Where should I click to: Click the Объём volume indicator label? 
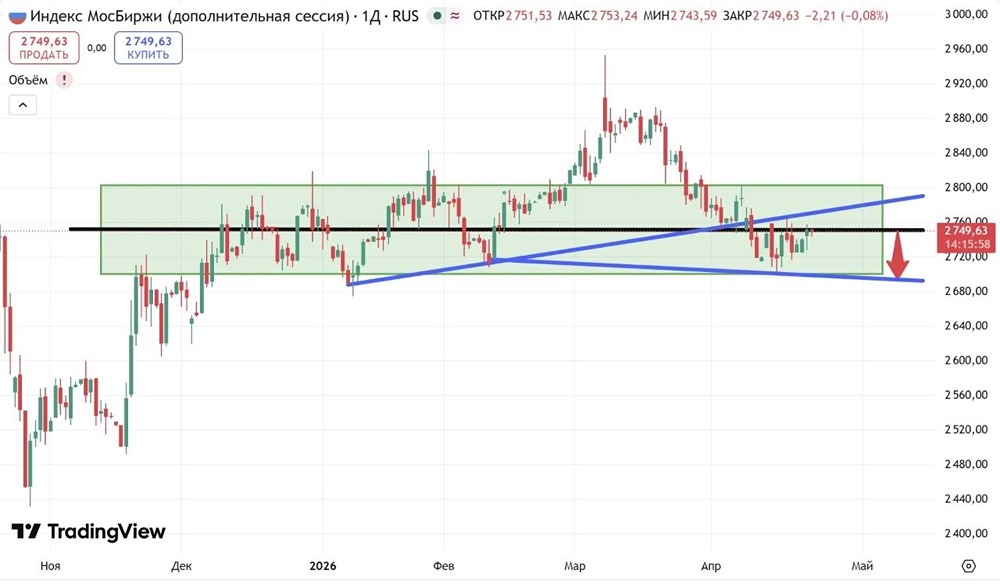pos(28,80)
